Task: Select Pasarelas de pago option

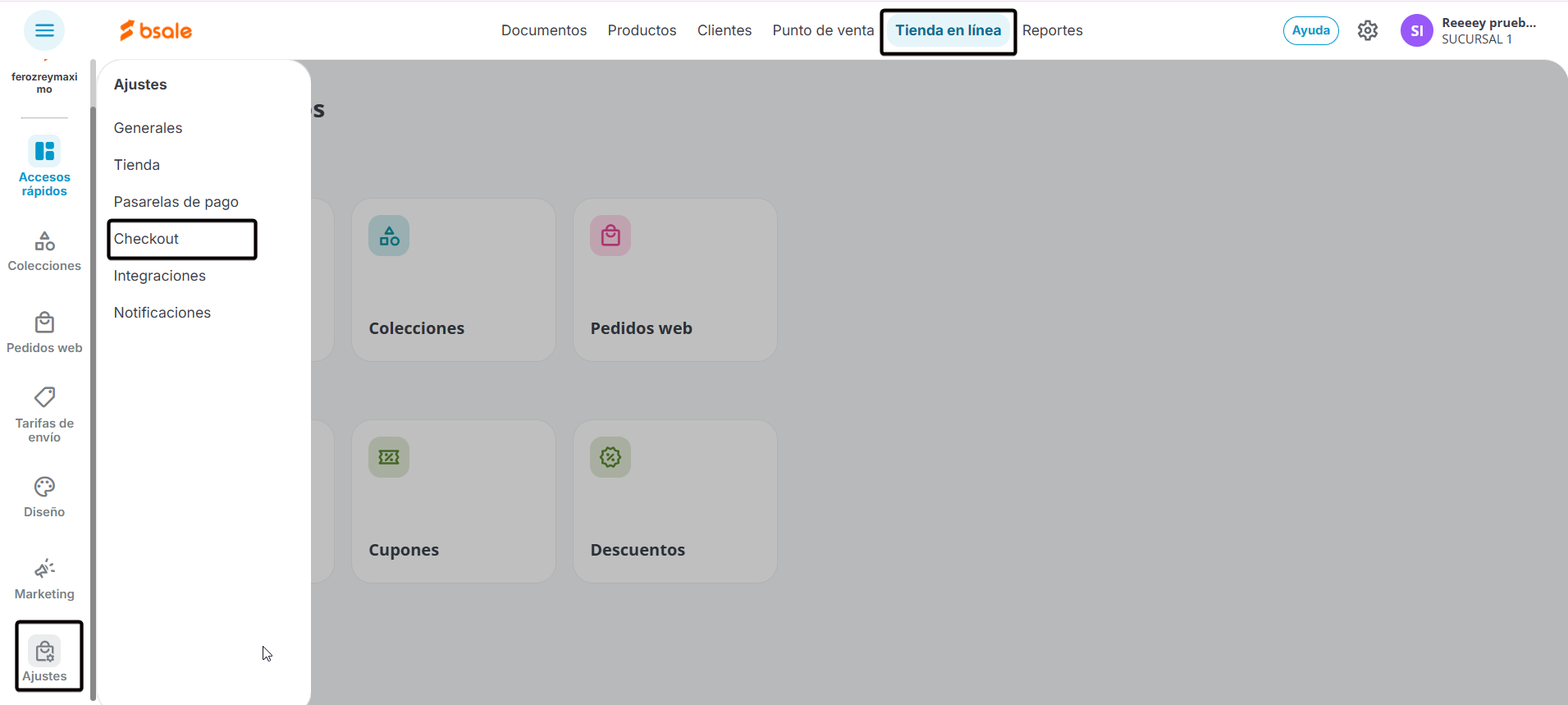Action: [176, 202]
